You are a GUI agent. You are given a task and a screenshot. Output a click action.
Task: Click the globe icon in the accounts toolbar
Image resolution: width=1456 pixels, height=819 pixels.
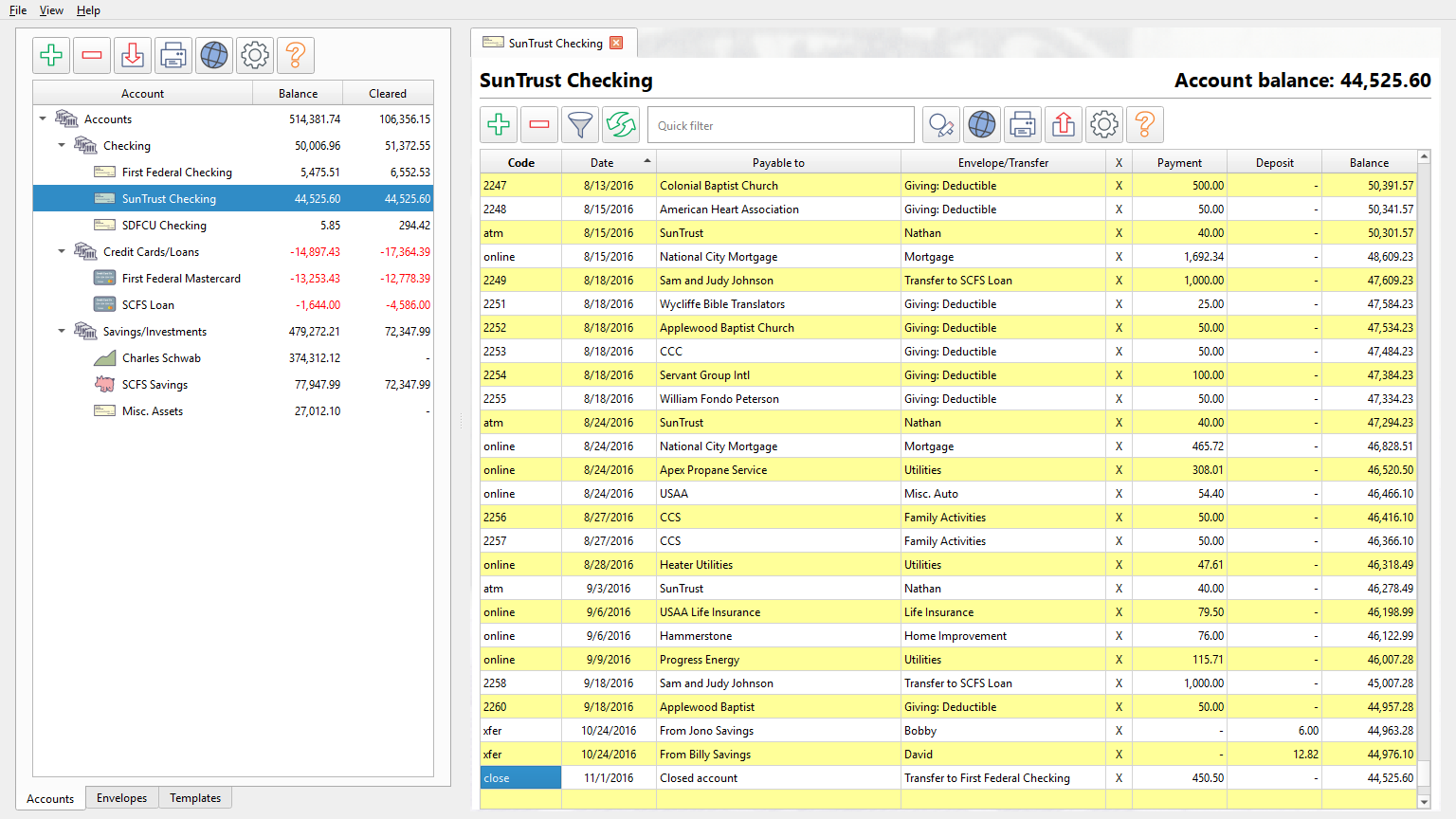(214, 55)
